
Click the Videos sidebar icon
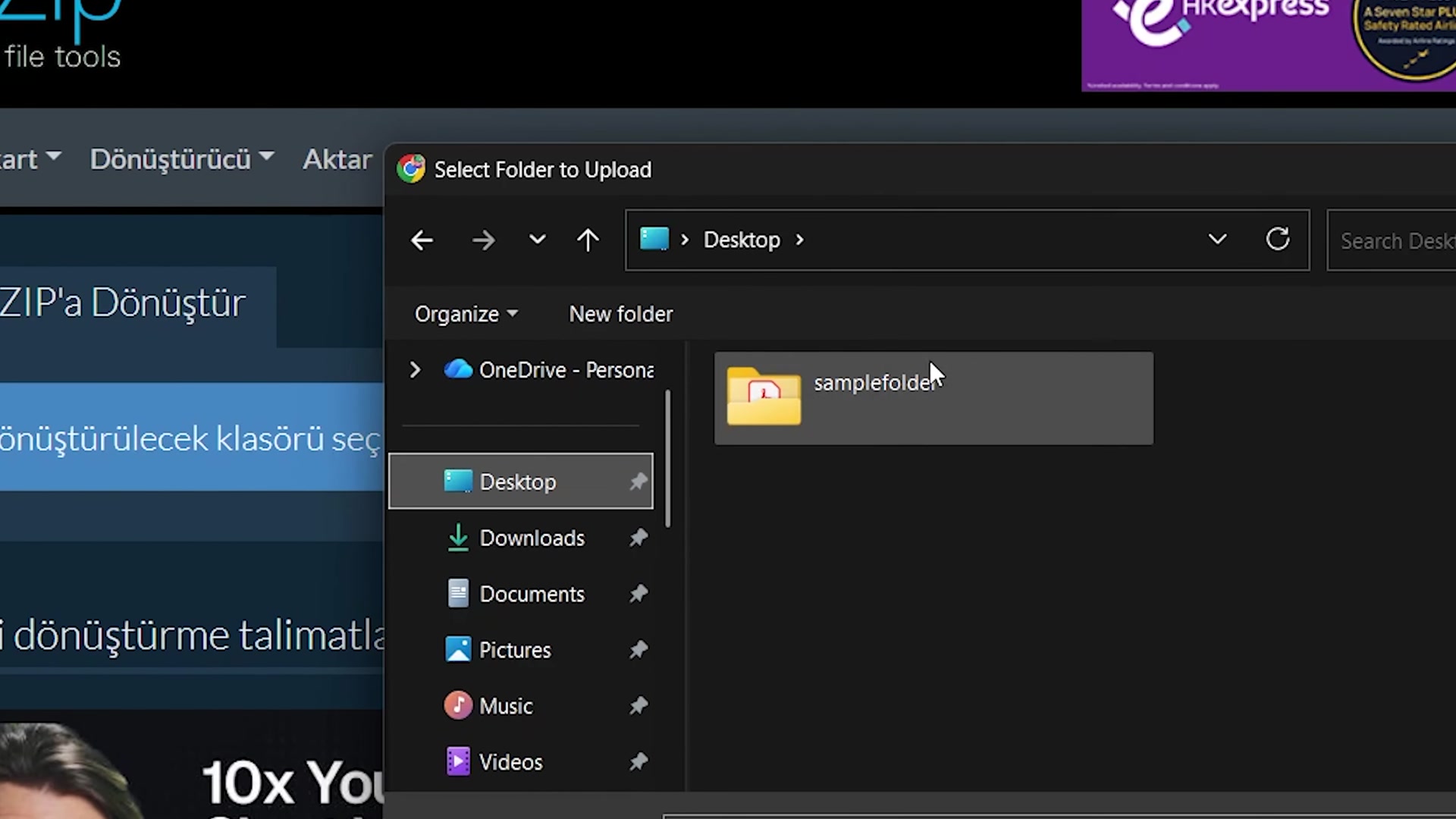pos(458,761)
